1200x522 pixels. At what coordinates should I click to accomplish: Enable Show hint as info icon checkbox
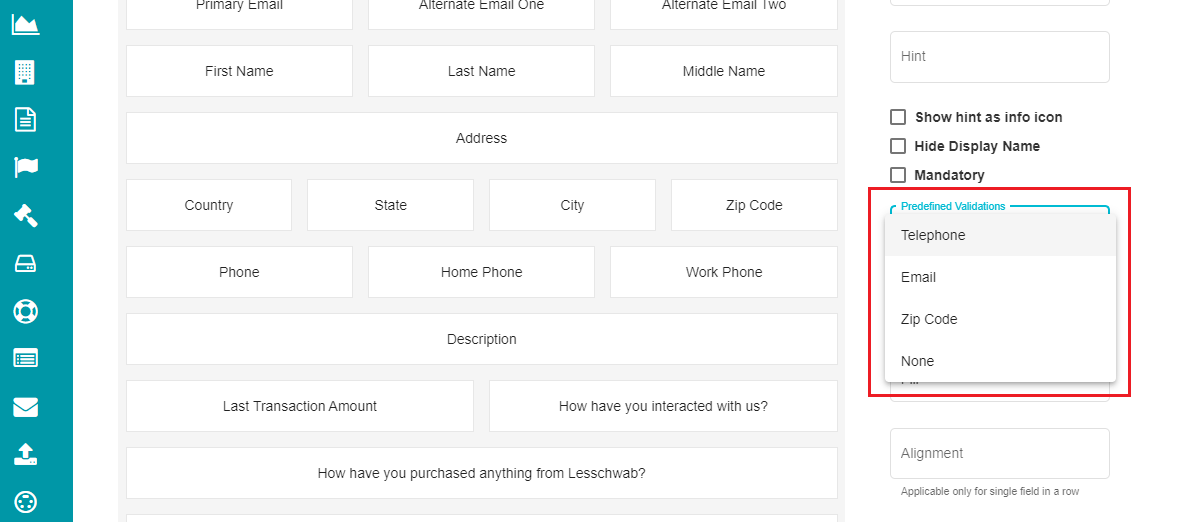coord(898,117)
